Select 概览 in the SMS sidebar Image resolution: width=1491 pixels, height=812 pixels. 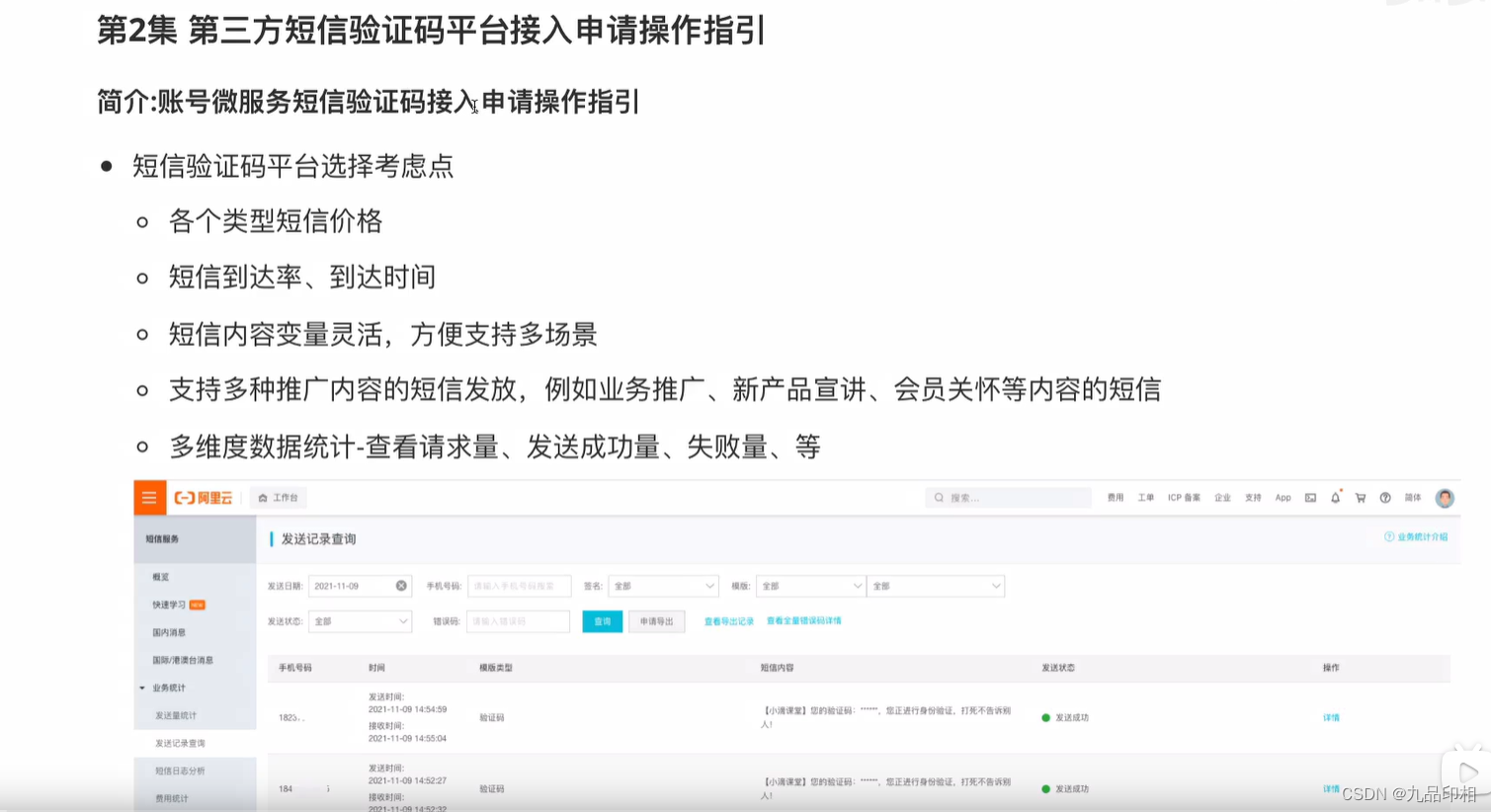point(161,577)
